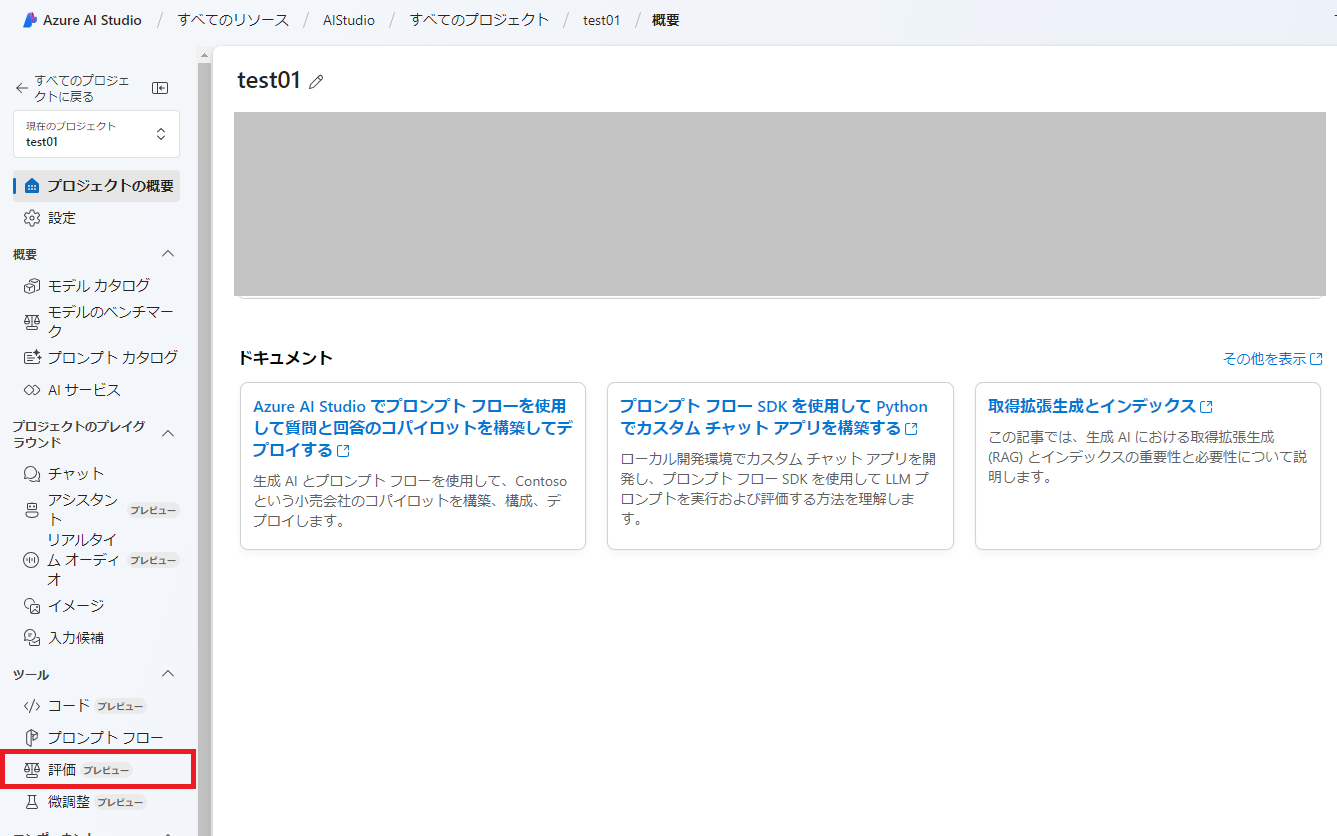The image size is (1337, 836).
Task: Click the モデルのベンチマーク scale icon
Action: point(31,322)
